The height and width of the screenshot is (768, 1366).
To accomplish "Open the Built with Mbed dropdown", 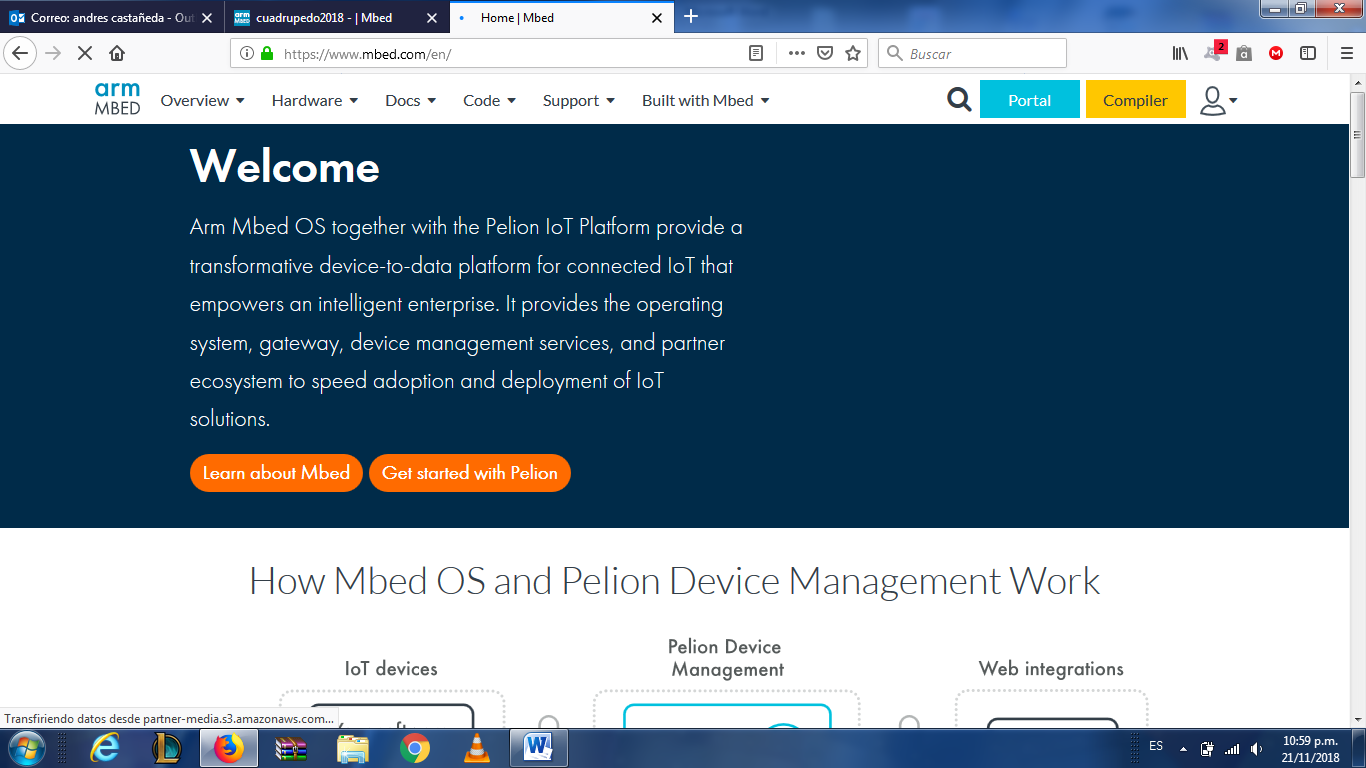I will [705, 100].
